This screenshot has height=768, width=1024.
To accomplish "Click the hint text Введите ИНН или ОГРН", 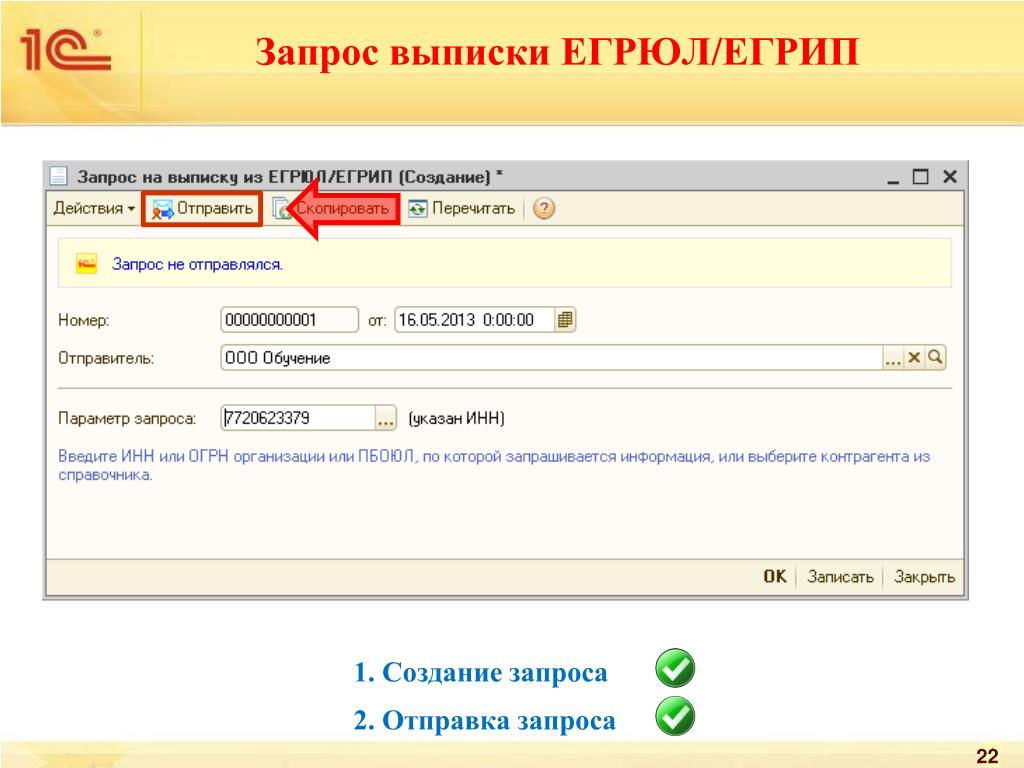I will pyautogui.click(x=494, y=465).
